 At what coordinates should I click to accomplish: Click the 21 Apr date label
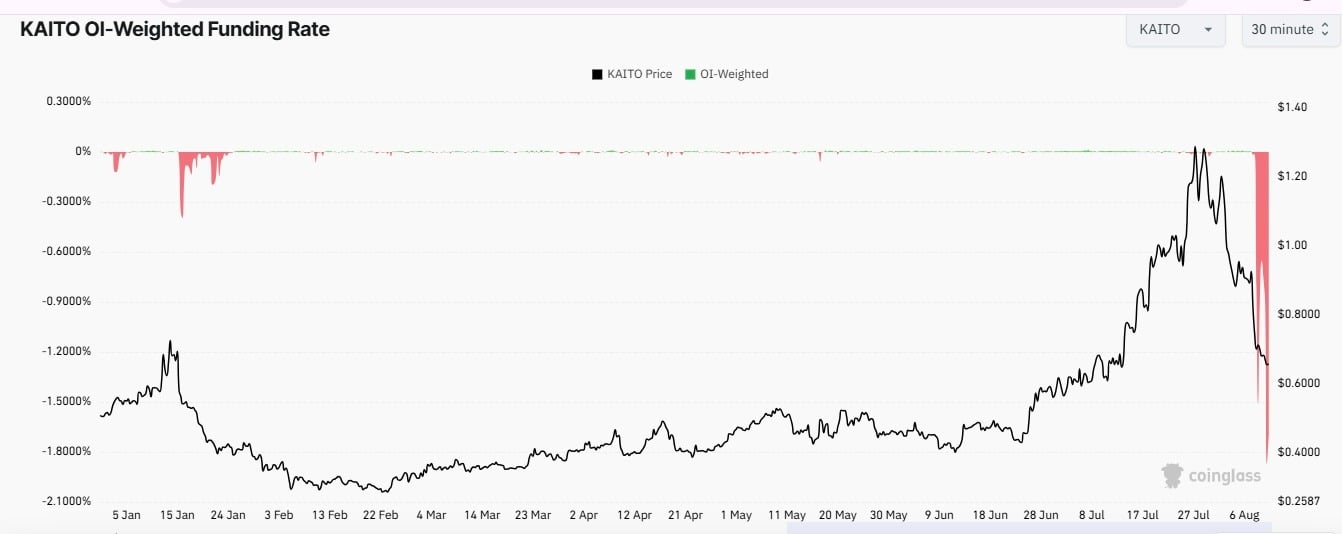(x=685, y=516)
